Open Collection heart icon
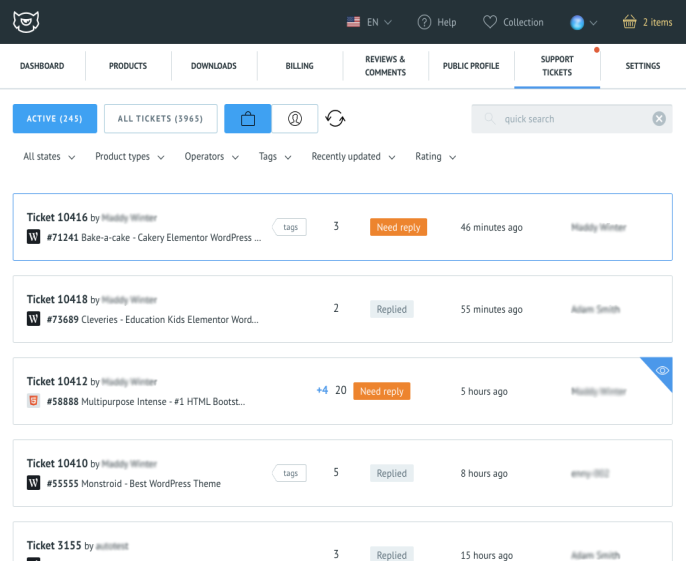Image resolution: width=686 pixels, height=561 pixels. click(x=490, y=22)
